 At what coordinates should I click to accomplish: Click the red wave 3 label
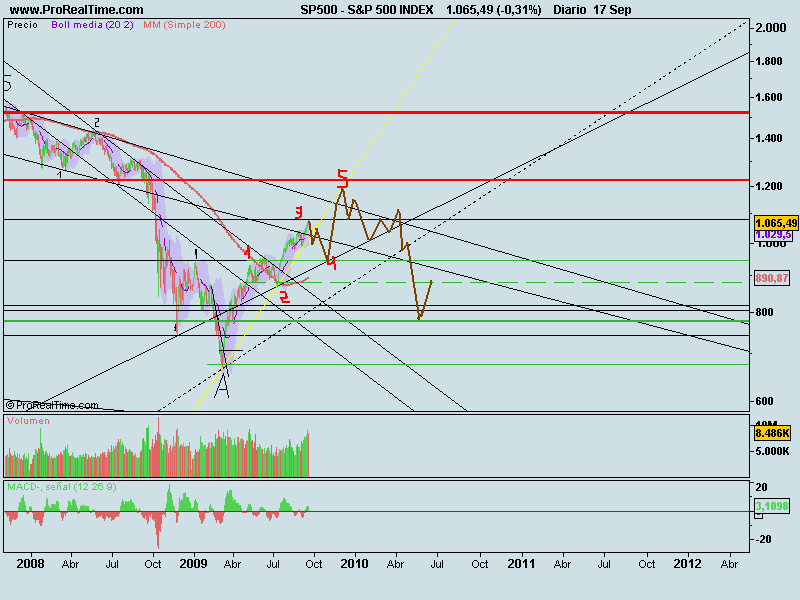(x=299, y=212)
